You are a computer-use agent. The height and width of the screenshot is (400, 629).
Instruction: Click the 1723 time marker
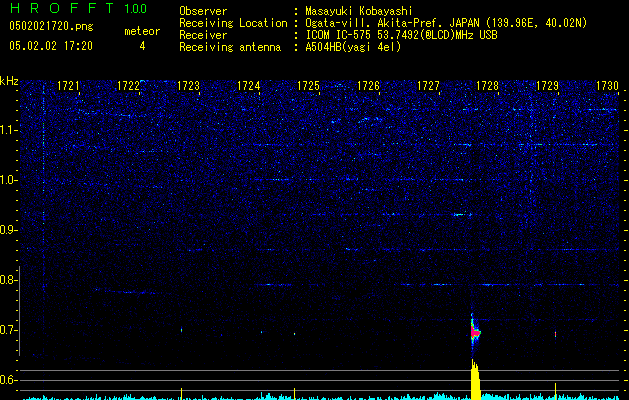(188, 86)
